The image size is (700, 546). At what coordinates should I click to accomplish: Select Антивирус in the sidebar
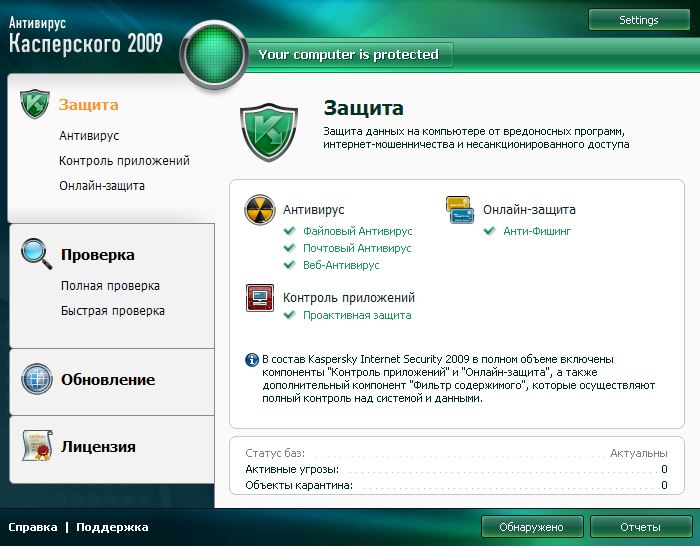pos(89,136)
